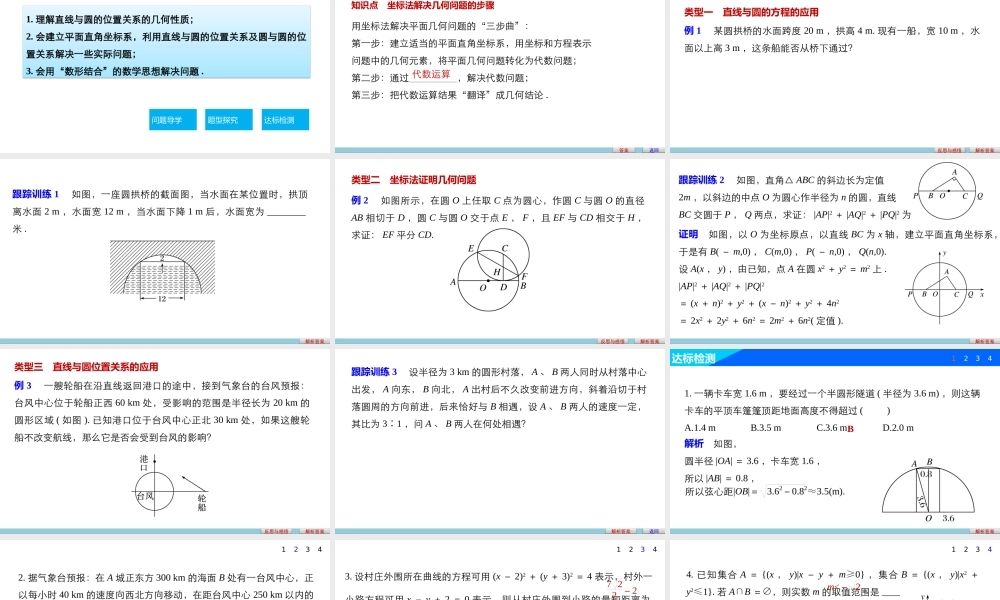Expand page 2 in the 达标检测 page list
Image resolution: width=1000 pixels, height=600 pixels.
(x=966, y=358)
